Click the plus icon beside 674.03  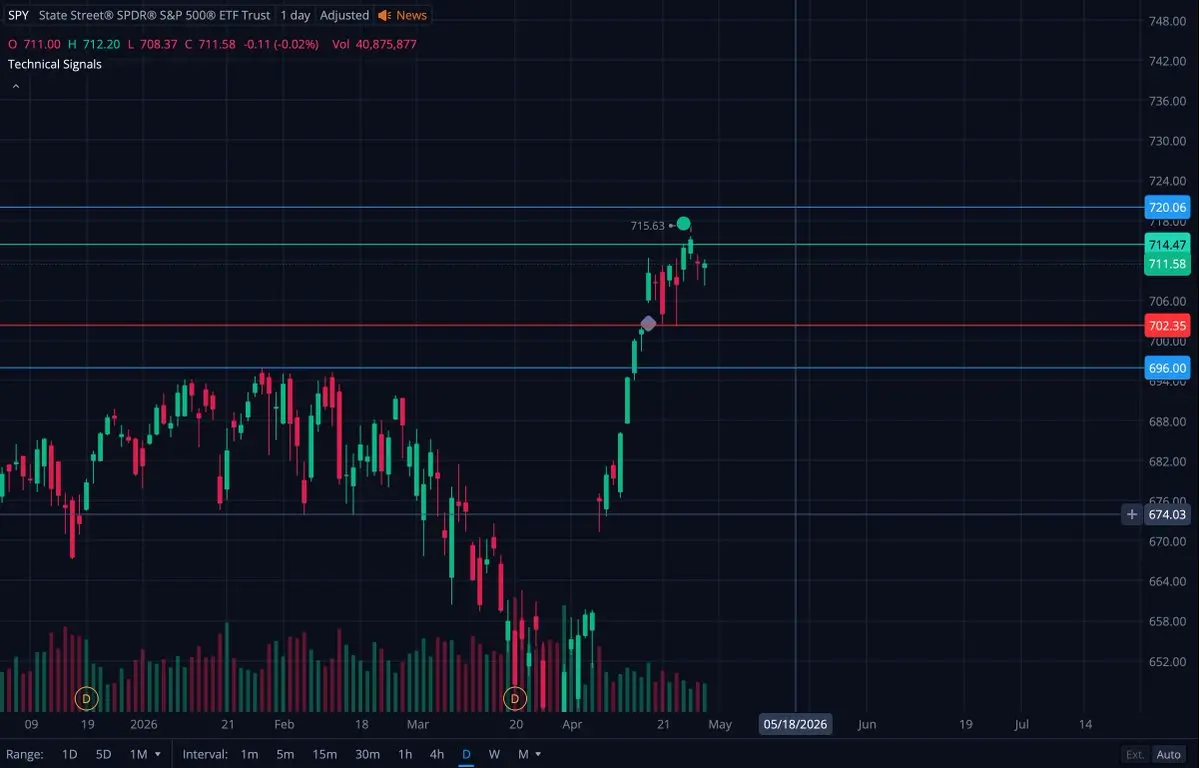(1132, 515)
